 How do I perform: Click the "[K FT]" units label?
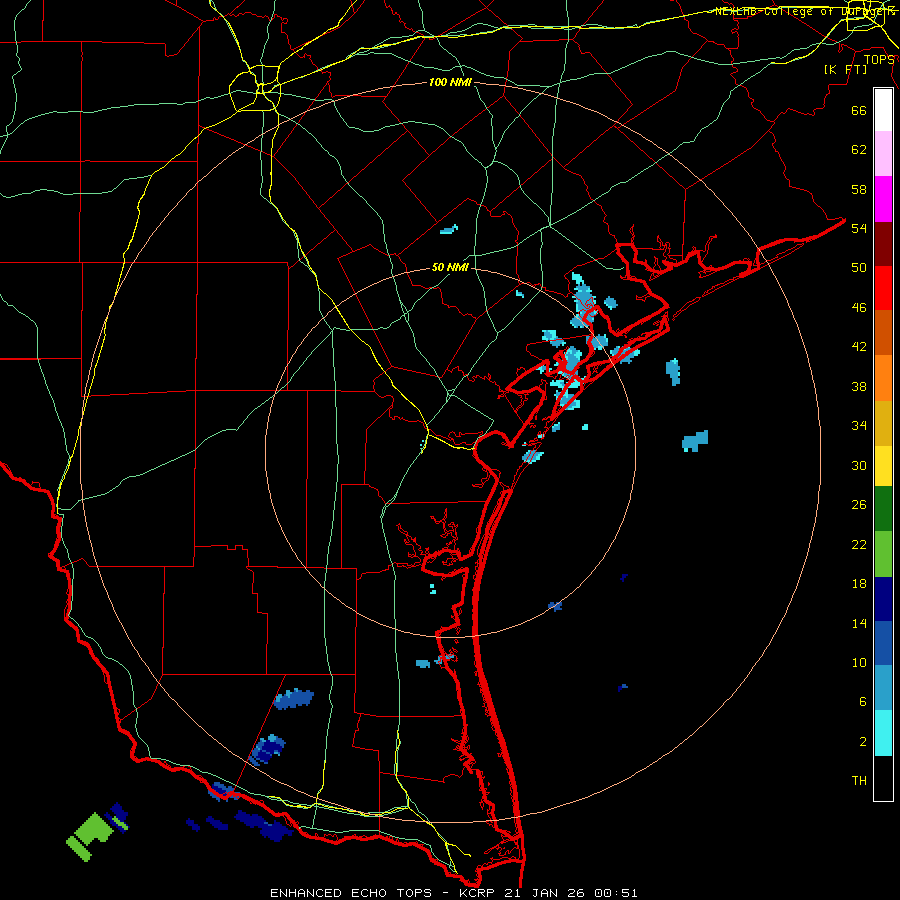pos(845,69)
